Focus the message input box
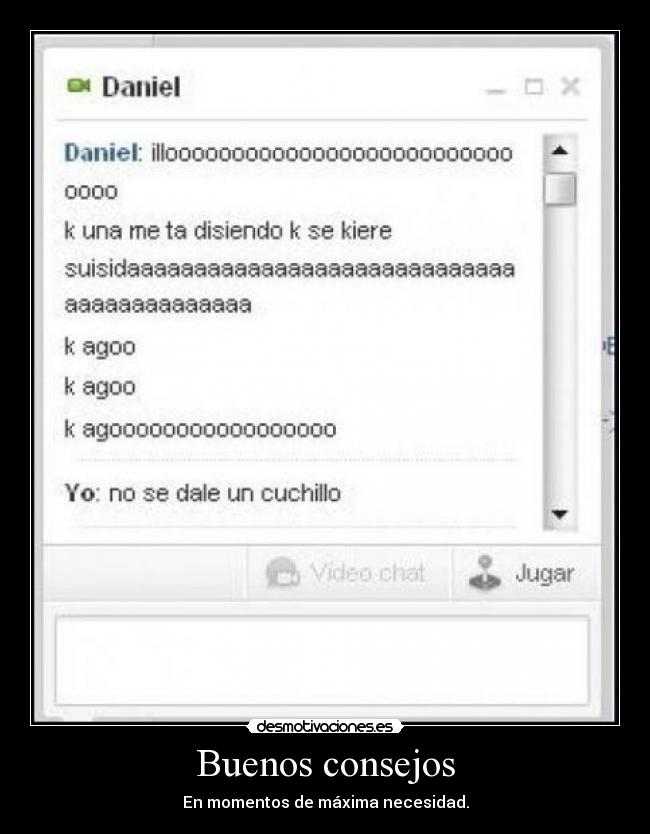Image resolution: width=650 pixels, height=834 pixels. coord(322,660)
